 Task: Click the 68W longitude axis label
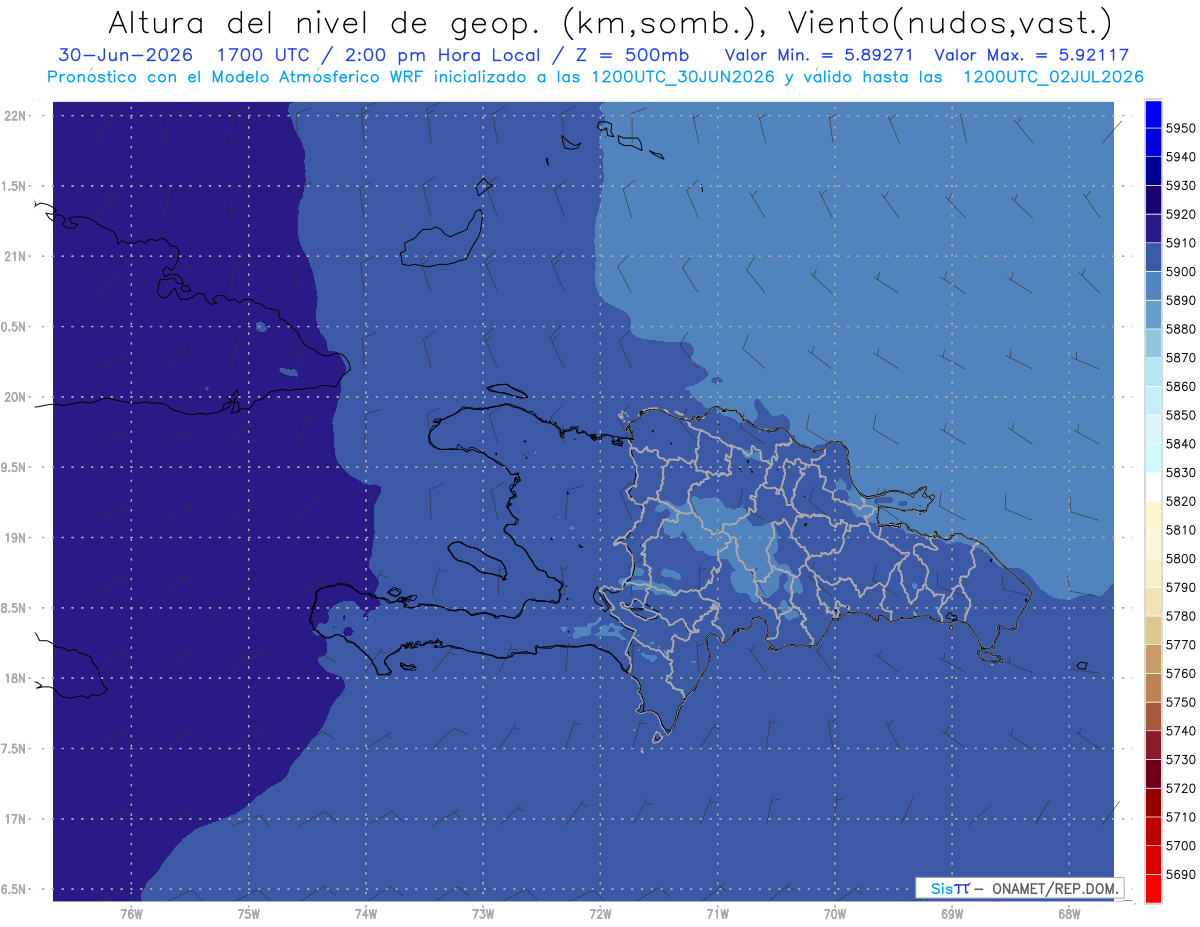[1069, 914]
